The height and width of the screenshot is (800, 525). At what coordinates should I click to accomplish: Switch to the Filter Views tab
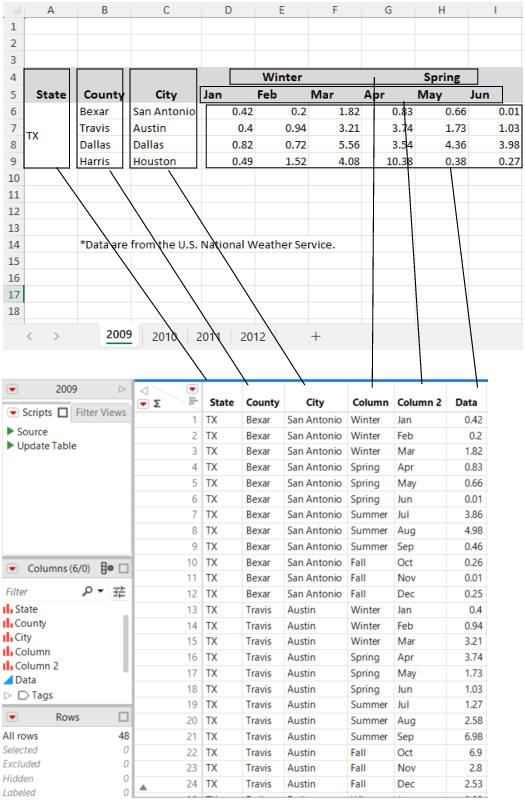[101, 413]
